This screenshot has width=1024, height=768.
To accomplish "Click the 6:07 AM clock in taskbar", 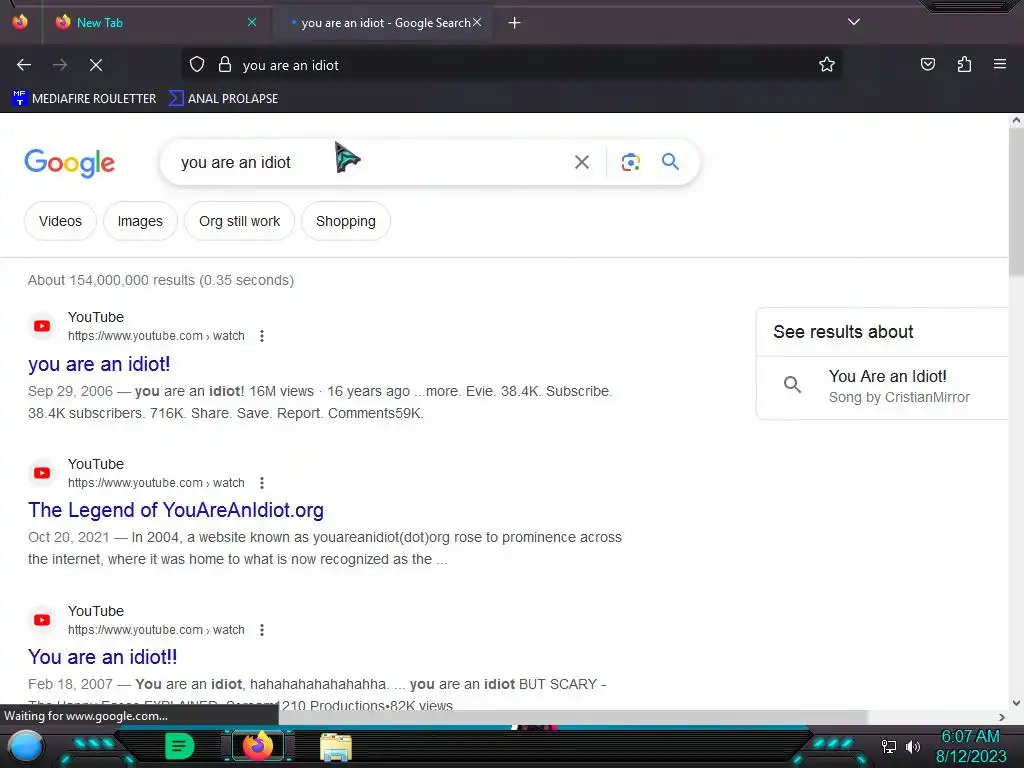I will [970, 736].
